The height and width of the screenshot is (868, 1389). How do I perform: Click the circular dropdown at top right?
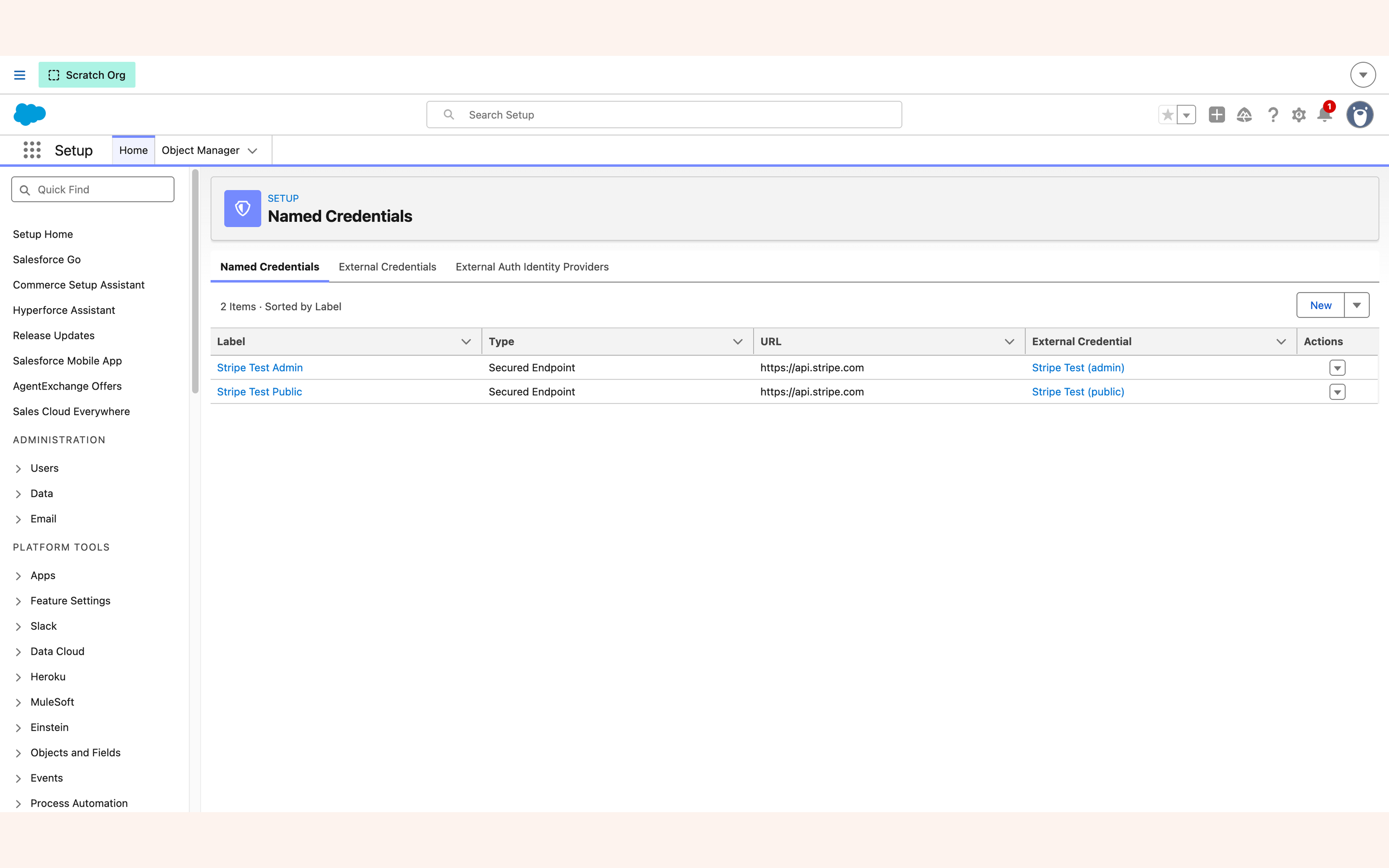(x=1362, y=75)
